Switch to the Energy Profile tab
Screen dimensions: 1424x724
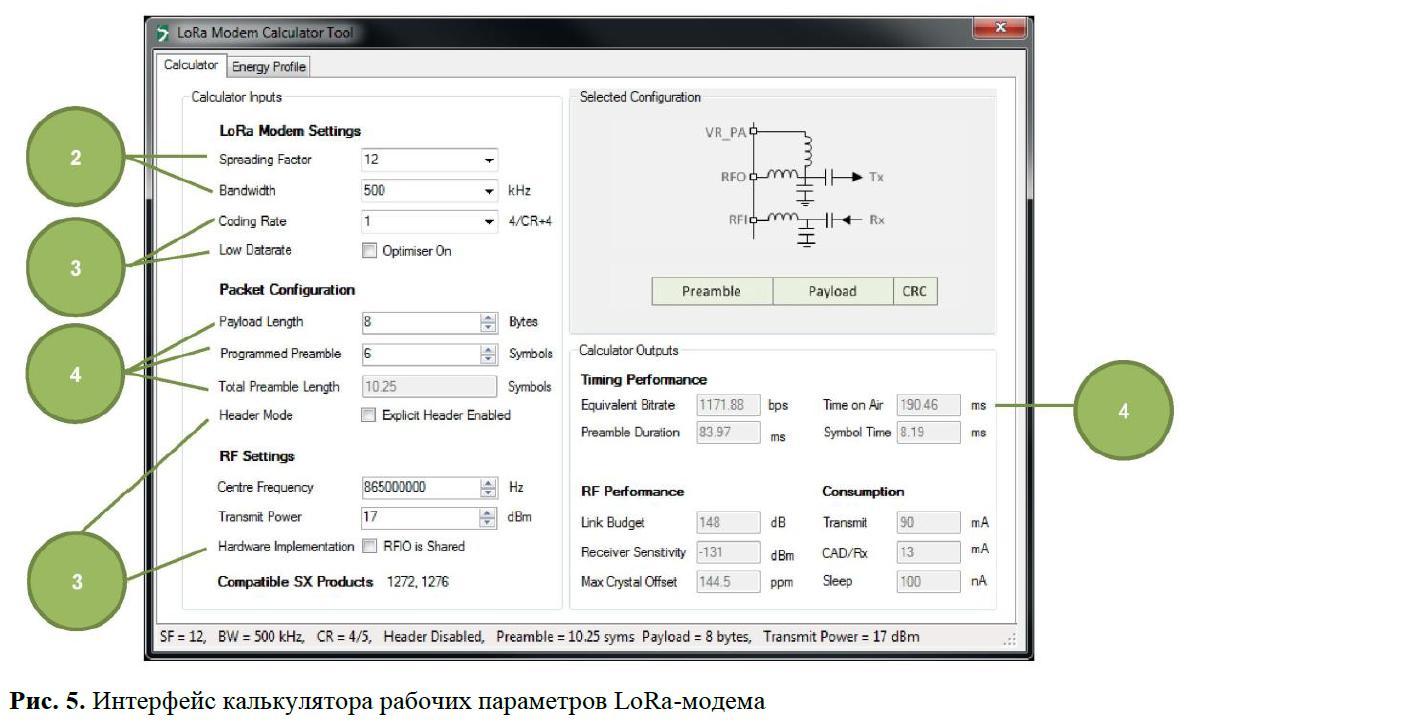coord(269,67)
